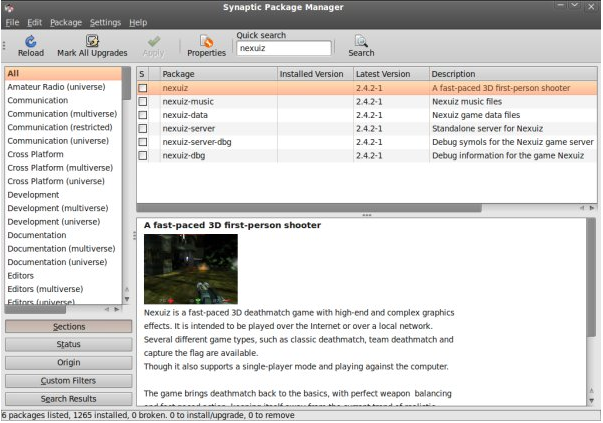Select the nexuiz-server-dbg package name

pyautogui.click(x=197, y=142)
